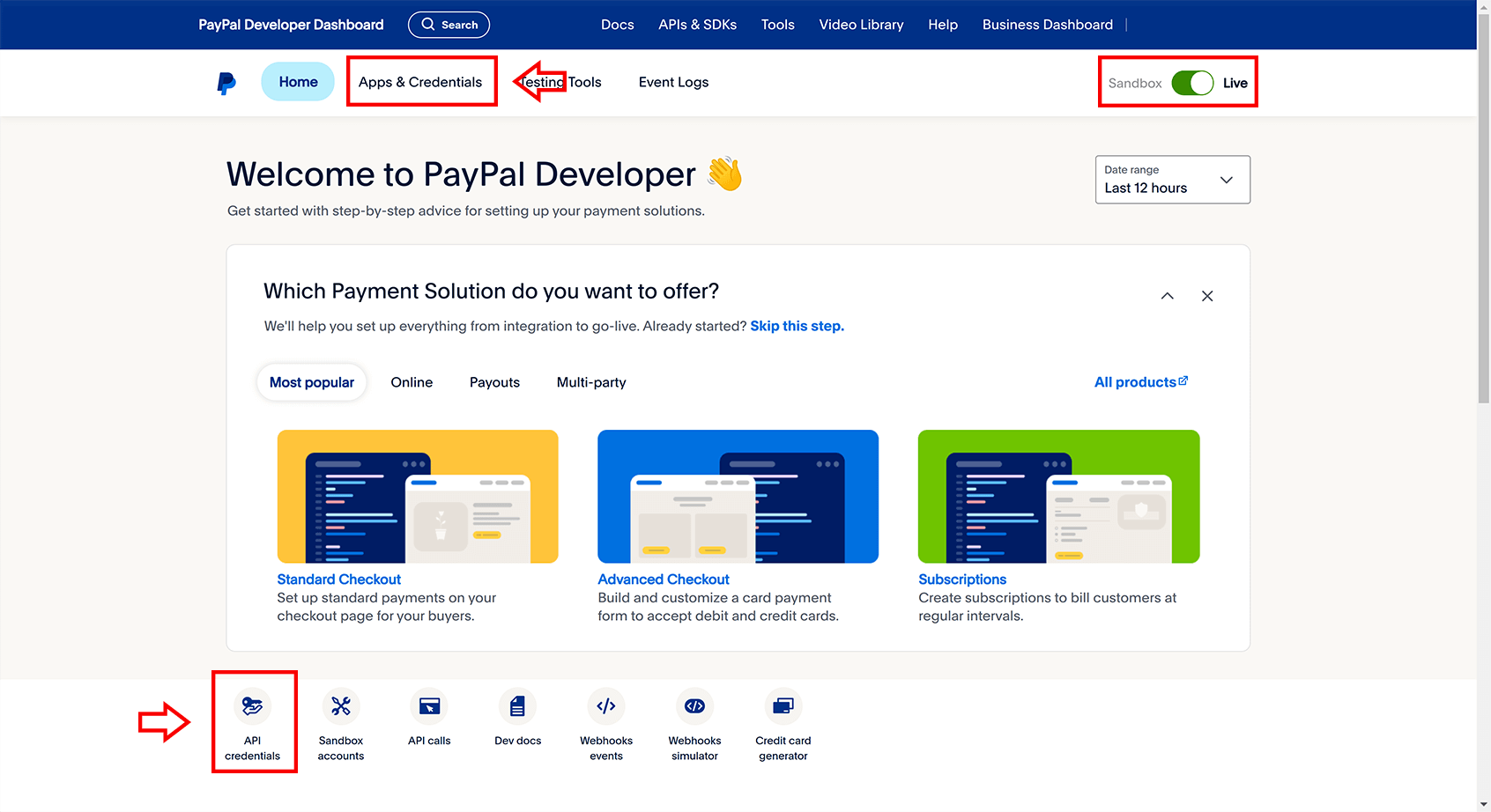Open the Help menu
The image size is (1491, 812).
[x=942, y=25]
